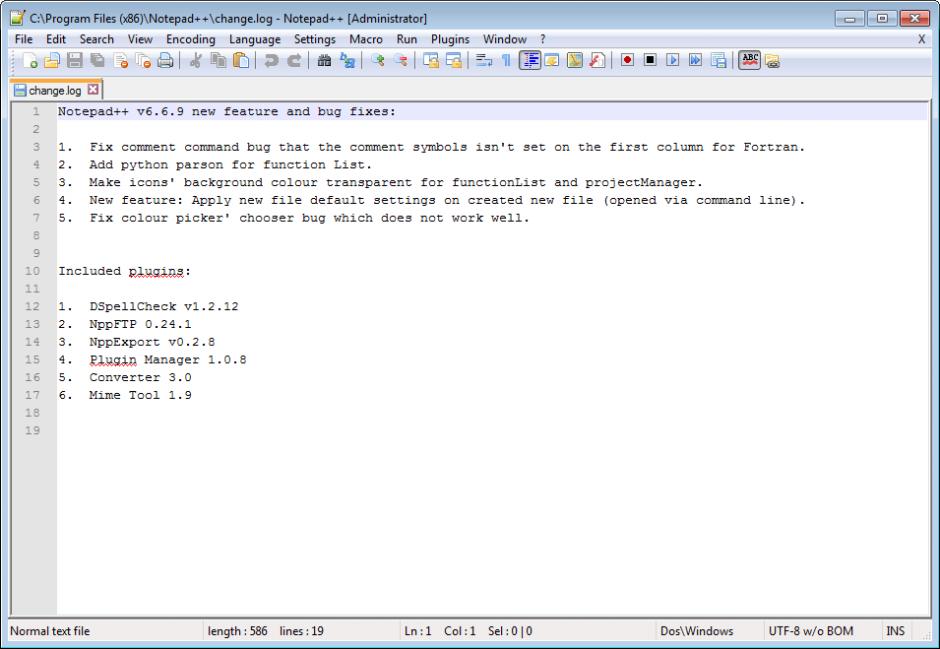Start macro recording with red dot icon
Viewport: 940px width, 649px height.
(x=627, y=61)
